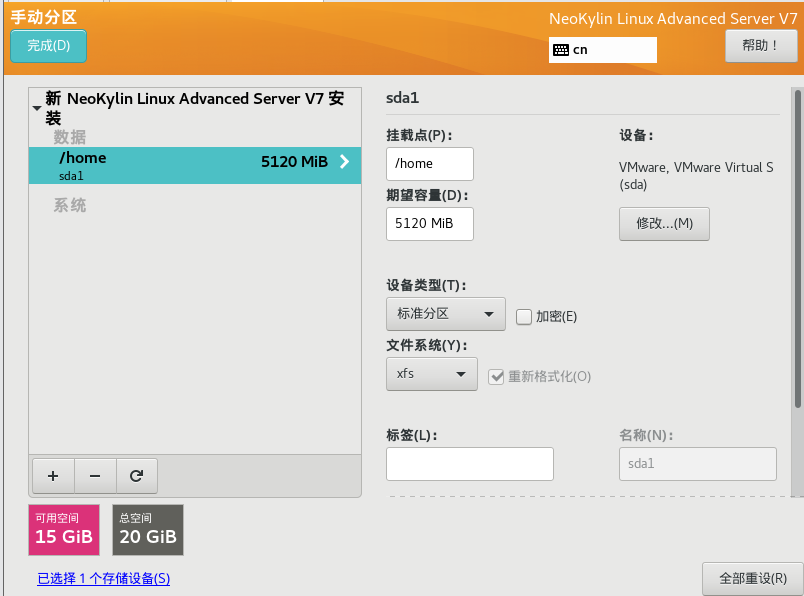Click the NeoKylin Linux Advanced Server V7 header text
This screenshot has width=804, height=596.
pyautogui.click(x=673, y=18)
